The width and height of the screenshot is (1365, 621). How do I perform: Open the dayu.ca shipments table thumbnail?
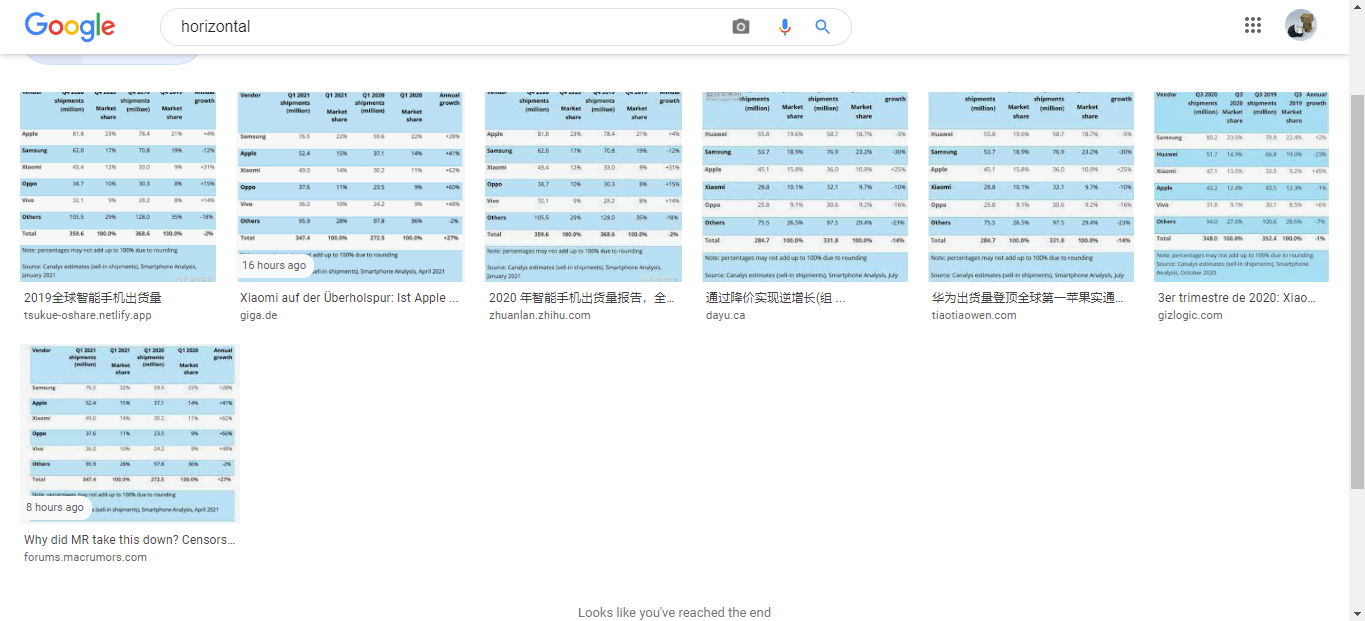(x=805, y=186)
